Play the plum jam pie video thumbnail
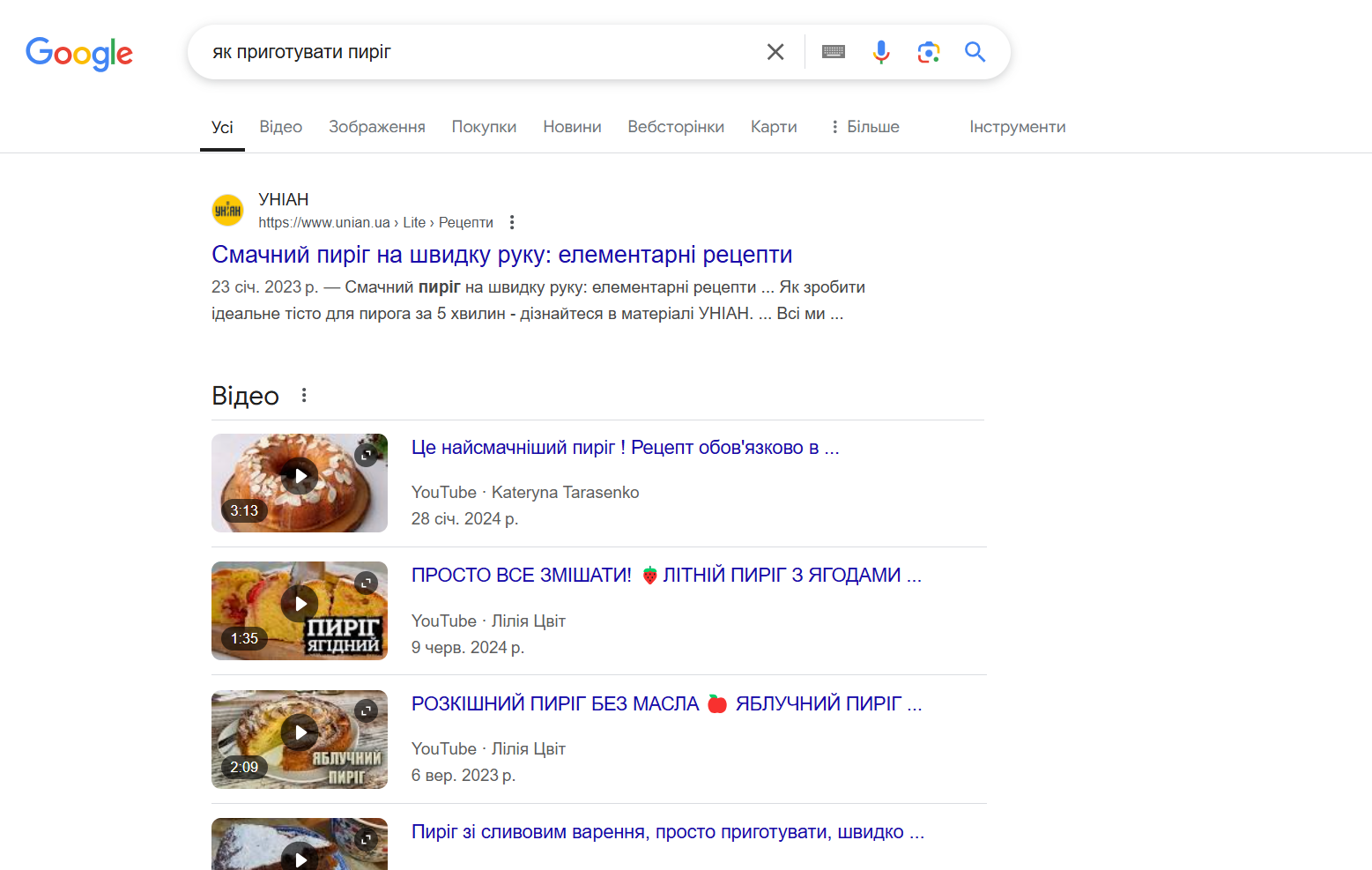The width and height of the screenshot is (1372, 870). click(300, 844)
